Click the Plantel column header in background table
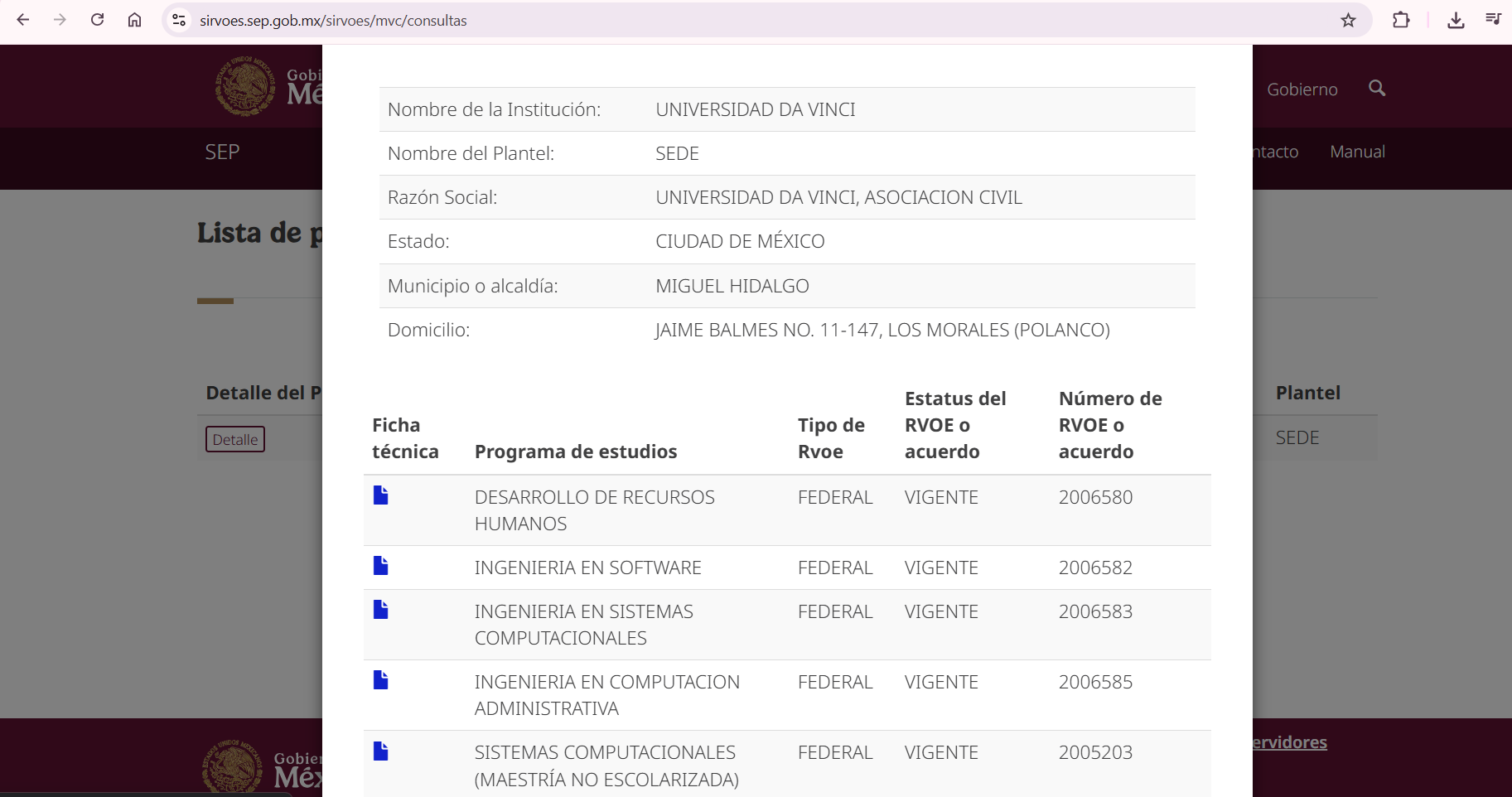This screenshot has height=797, width=1512. 1308,393
